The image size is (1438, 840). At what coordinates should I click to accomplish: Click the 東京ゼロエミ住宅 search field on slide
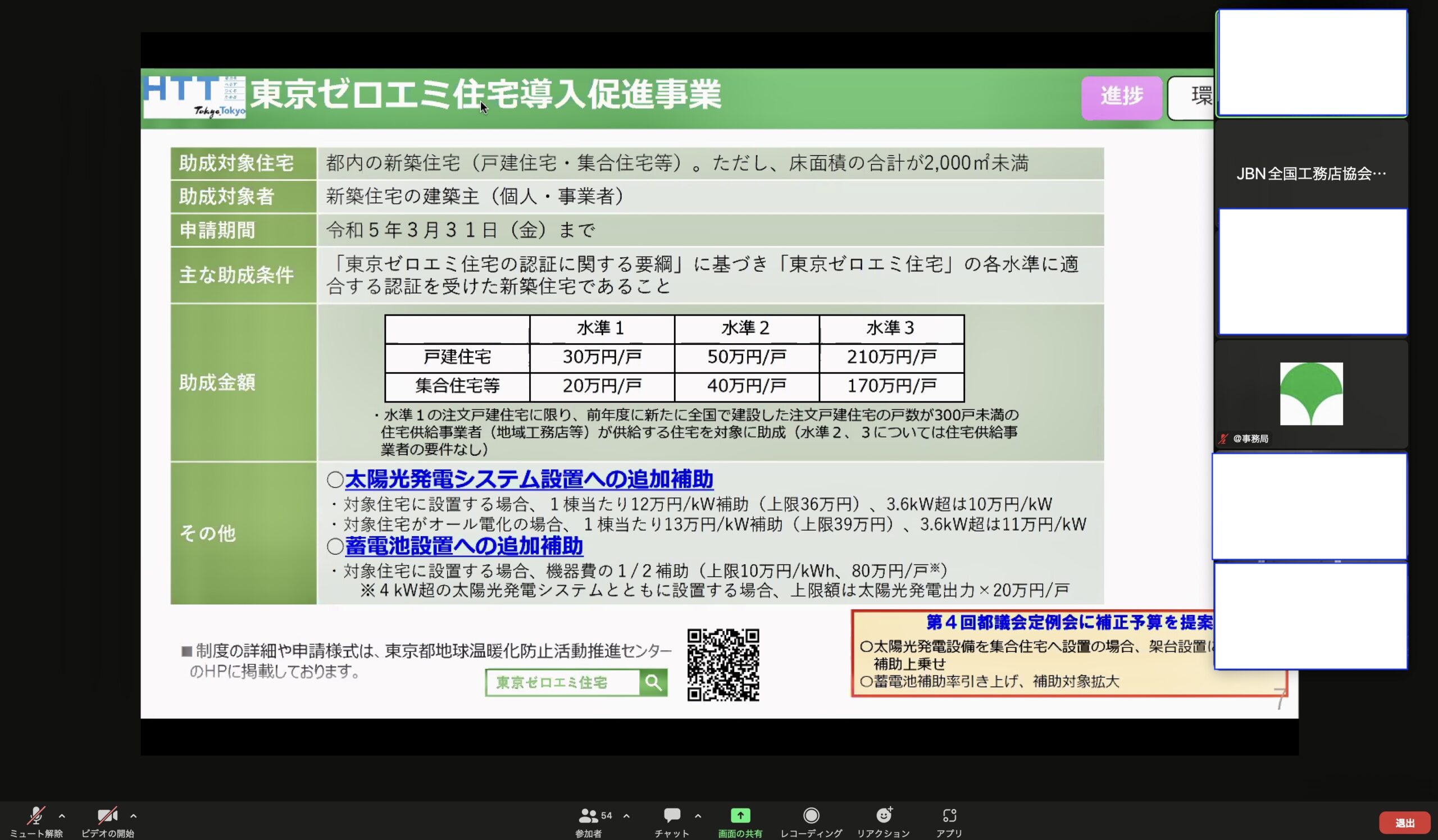563,683
